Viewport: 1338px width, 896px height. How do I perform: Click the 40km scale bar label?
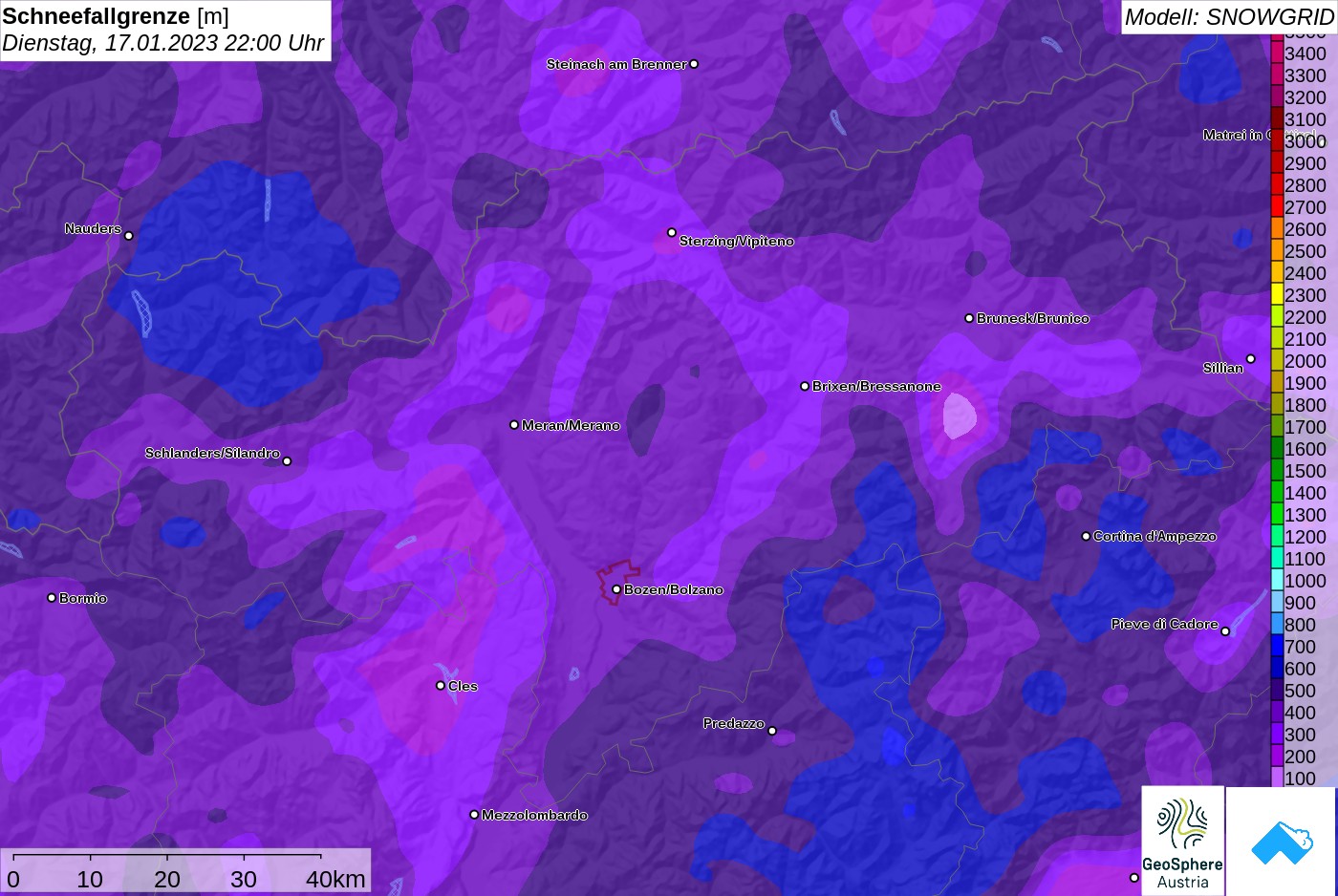click(x=335, y=879)
